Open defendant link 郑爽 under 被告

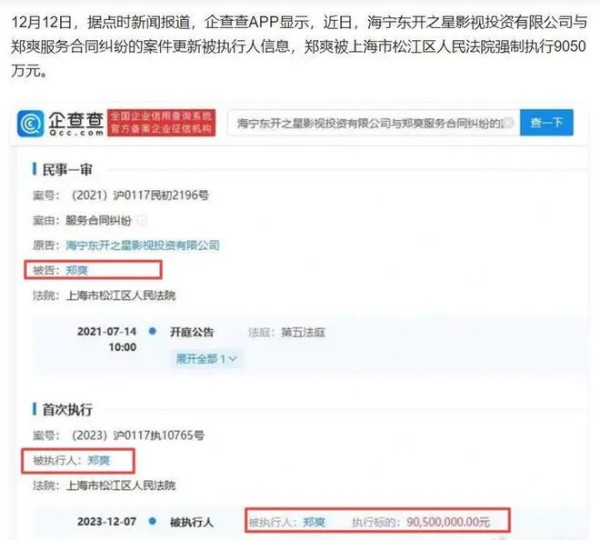pyautogui.click(x=77, y=270)
